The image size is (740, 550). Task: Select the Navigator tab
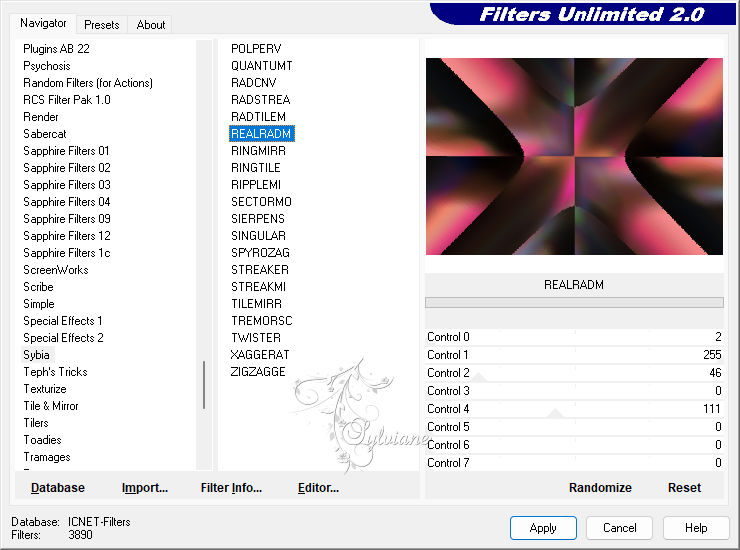(43, 23)
